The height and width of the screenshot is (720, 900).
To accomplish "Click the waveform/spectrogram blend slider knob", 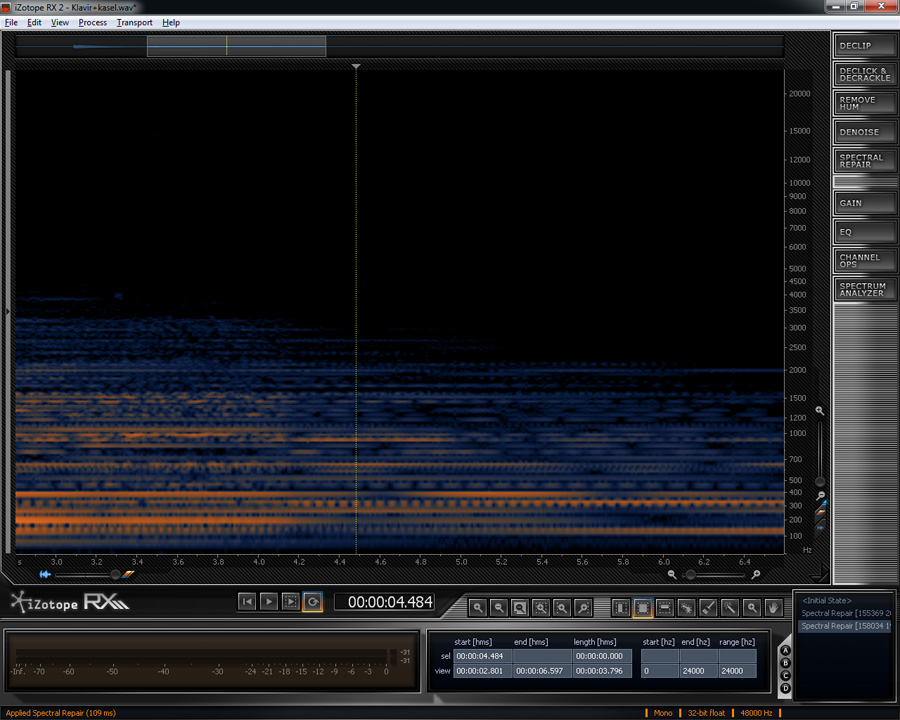I will coord(115,574).
